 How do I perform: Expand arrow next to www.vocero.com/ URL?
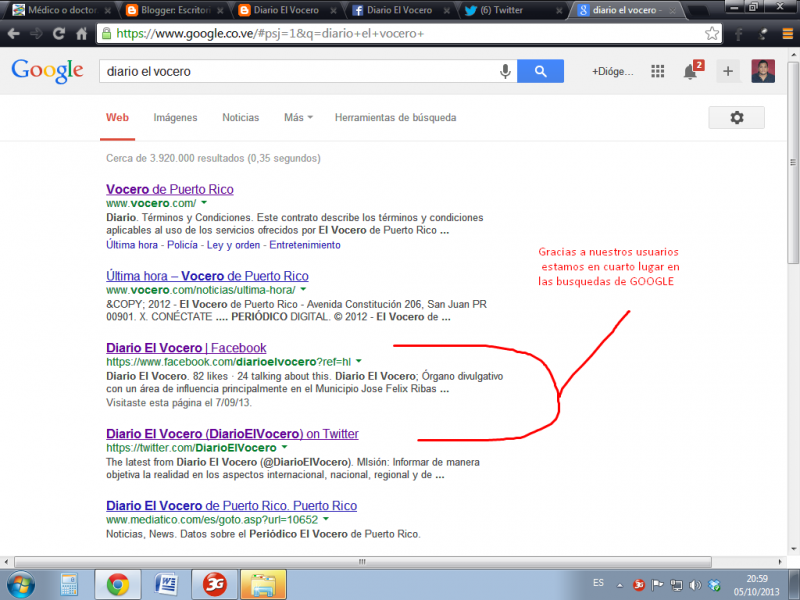(x=204, y=203)
